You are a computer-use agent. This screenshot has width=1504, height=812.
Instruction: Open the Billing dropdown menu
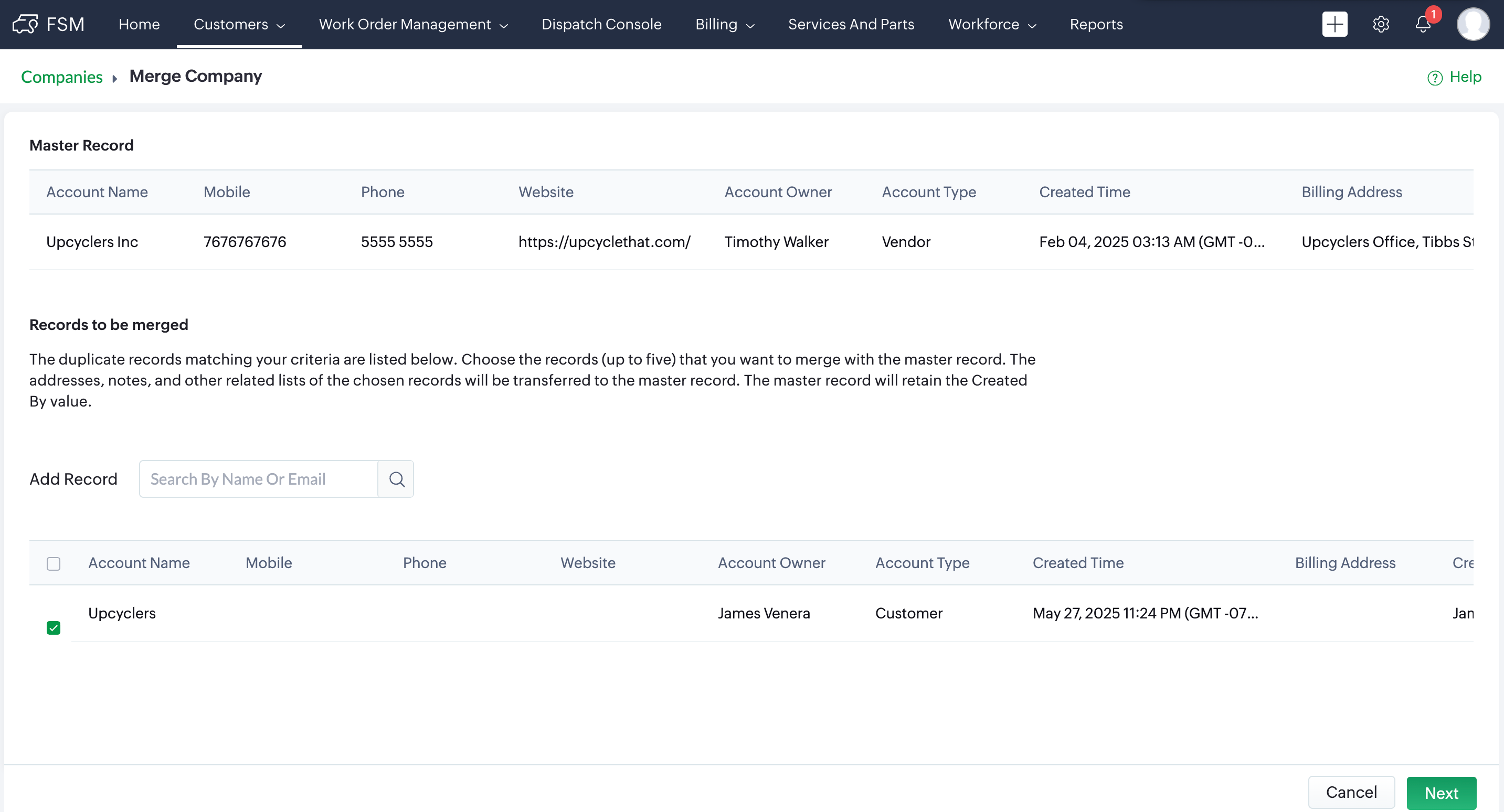click(725, 24)
